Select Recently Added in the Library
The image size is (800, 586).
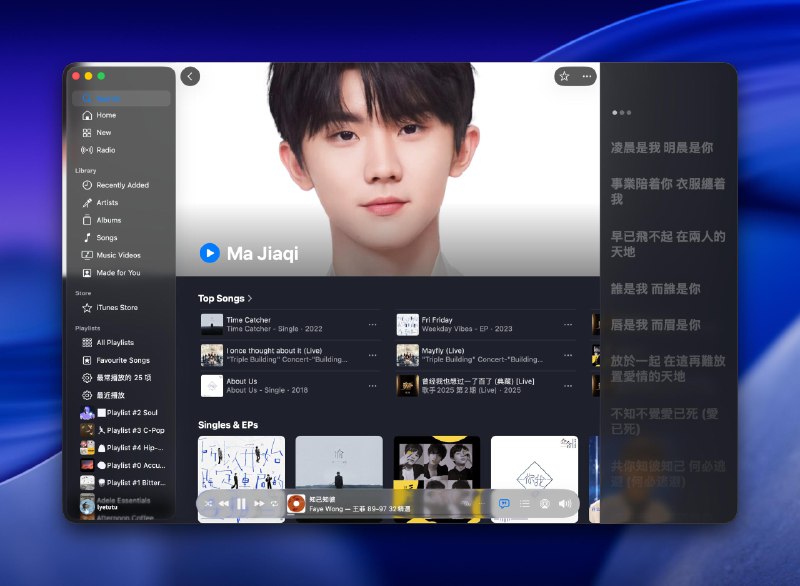[122, 185]
